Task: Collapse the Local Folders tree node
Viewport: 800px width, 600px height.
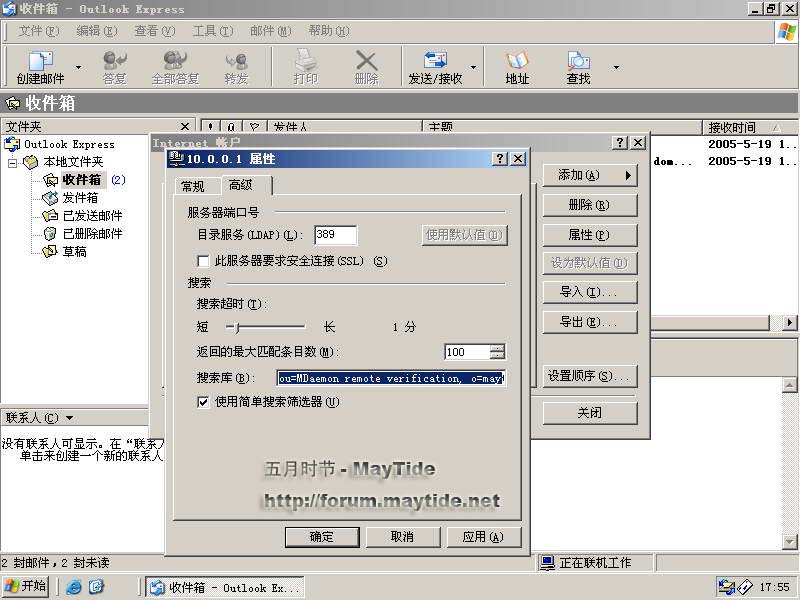Action: (13, 162)
